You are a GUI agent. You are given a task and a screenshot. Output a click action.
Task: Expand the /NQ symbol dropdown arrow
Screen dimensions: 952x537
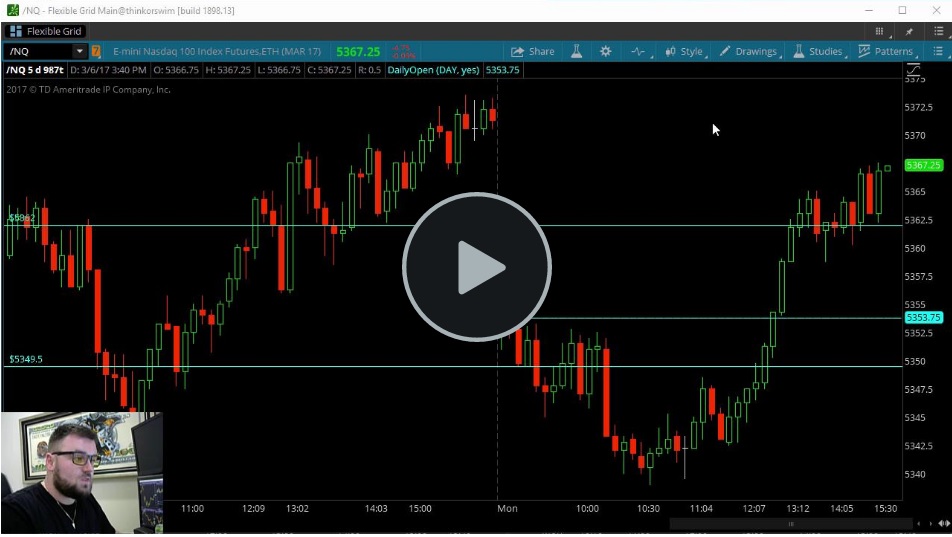tap(80, 52)
